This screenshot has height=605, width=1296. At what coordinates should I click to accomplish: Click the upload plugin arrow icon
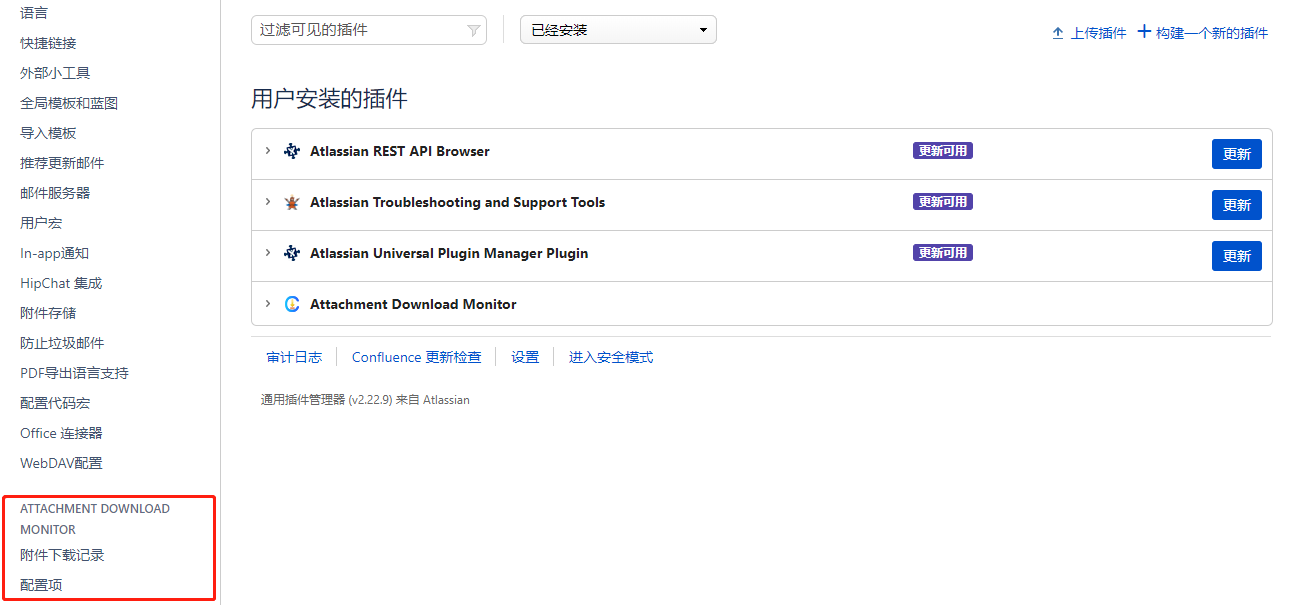1057,33
